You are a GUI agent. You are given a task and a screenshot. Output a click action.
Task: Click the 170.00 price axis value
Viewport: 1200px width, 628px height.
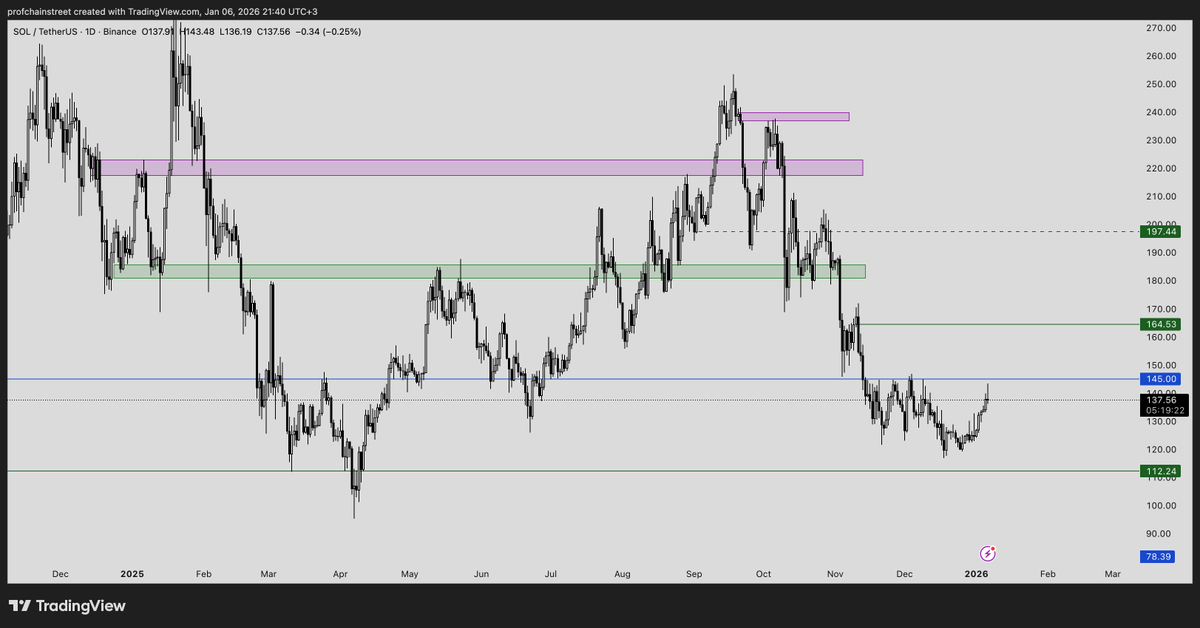pyautogui.click(x=1161, y=309)
